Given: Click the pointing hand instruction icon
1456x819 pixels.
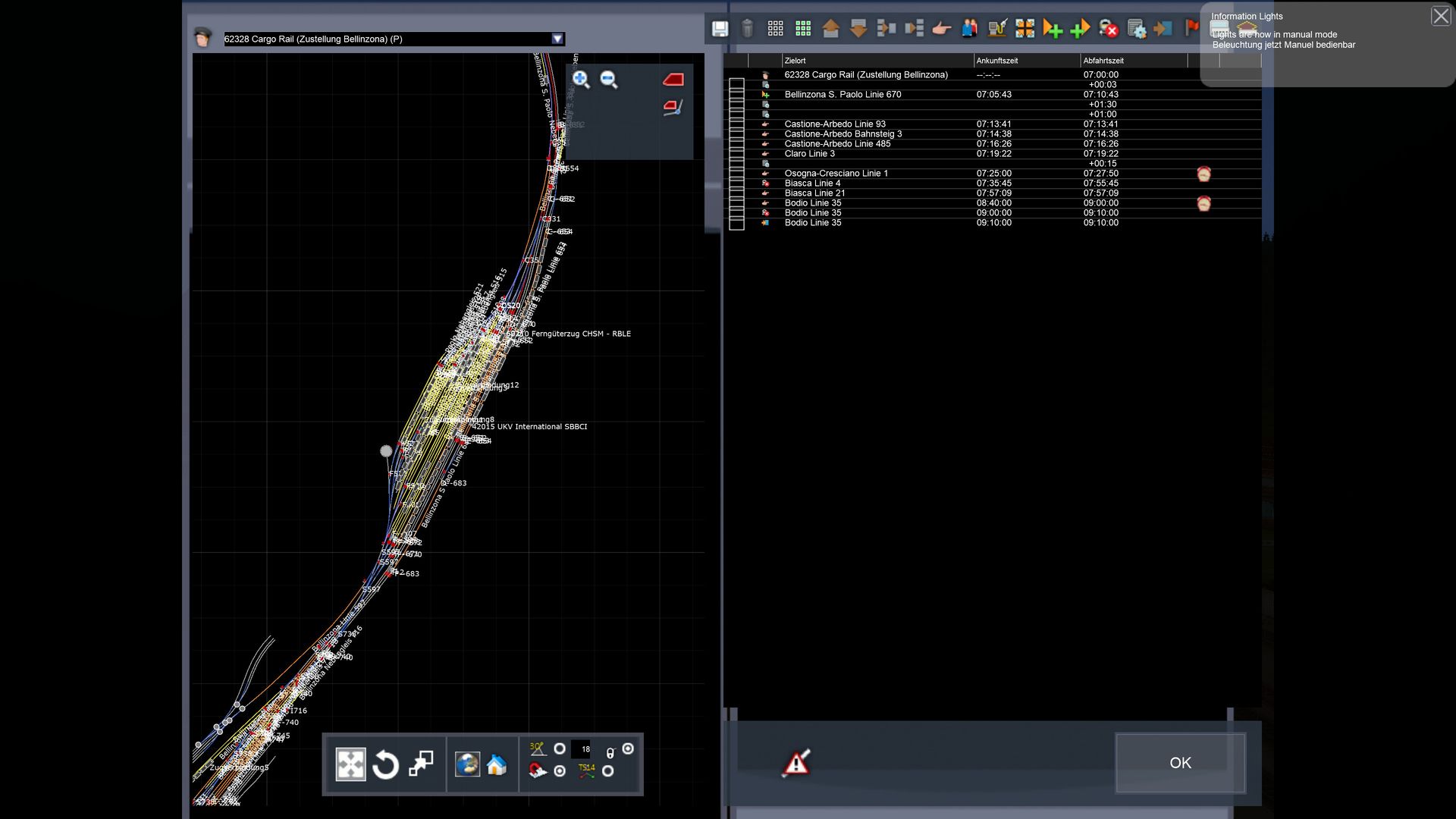Looking at the screenshot, I should (x=941, y=29).
